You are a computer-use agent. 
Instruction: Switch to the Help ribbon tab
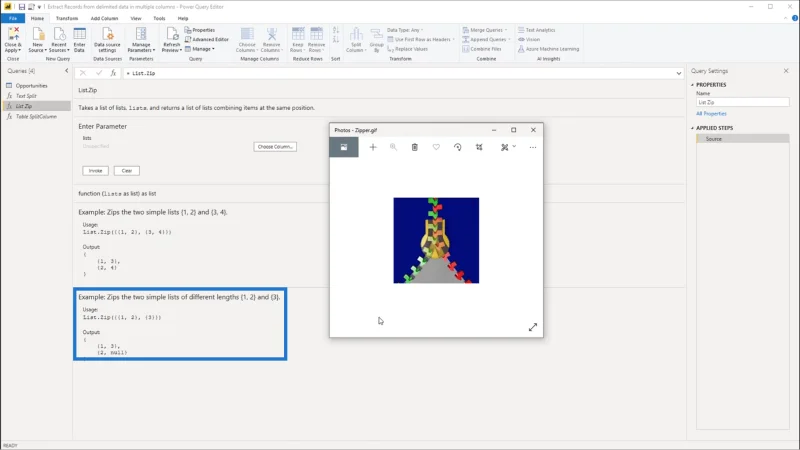point(183,18)
